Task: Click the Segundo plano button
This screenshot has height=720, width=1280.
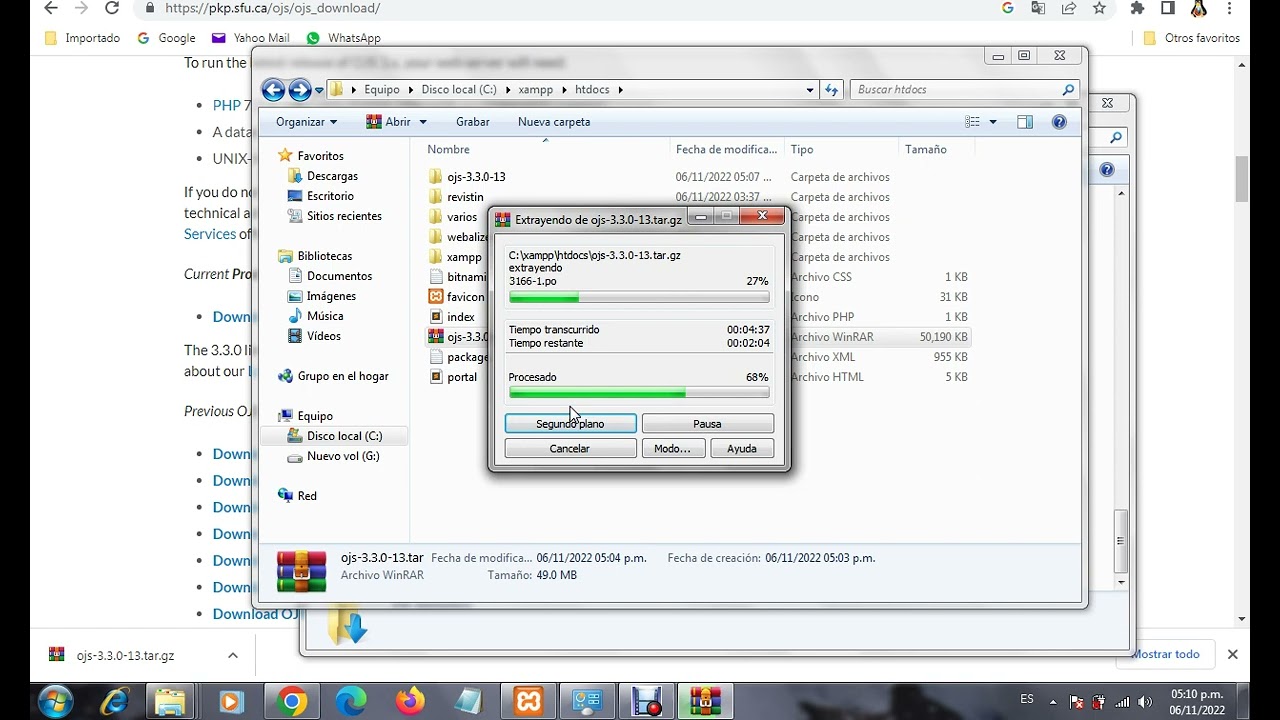Action: tap(570, 424)
